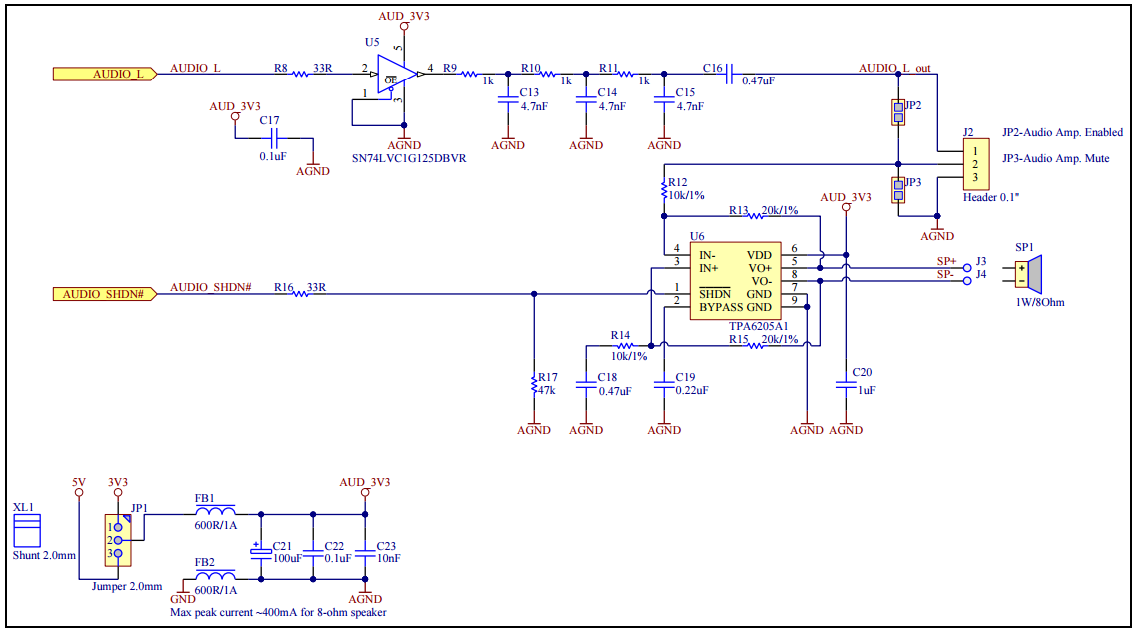The height and width of the screenshot is (630, 1134).
Task: Click the J3 SP+ terminal
Action: 966,268
